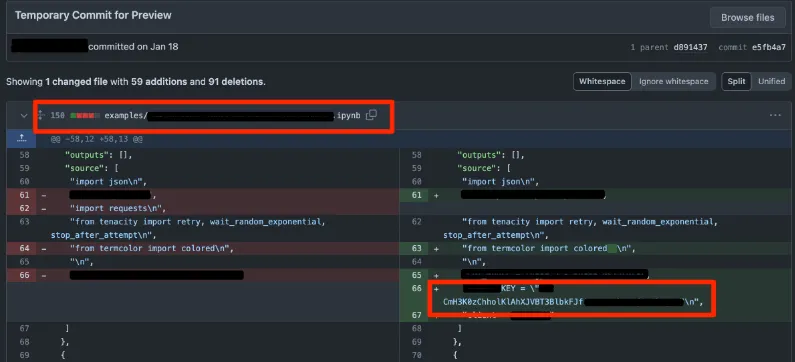Click 'committed on Jan 18' text
The width and height of the screenshot is (795, 362).
[x=133, y=47]
